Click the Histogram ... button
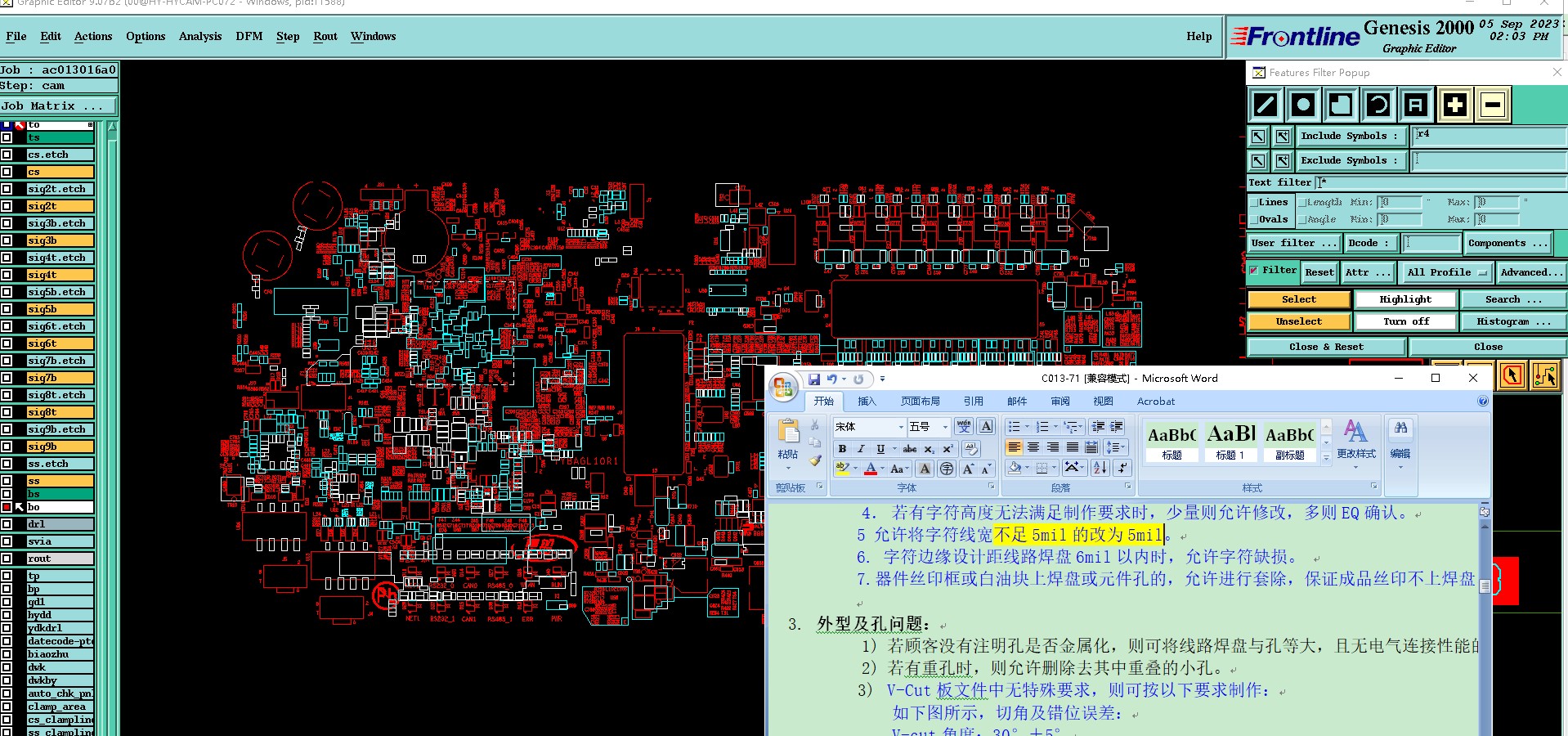1568x736 pixels. tap(1513, 321)
